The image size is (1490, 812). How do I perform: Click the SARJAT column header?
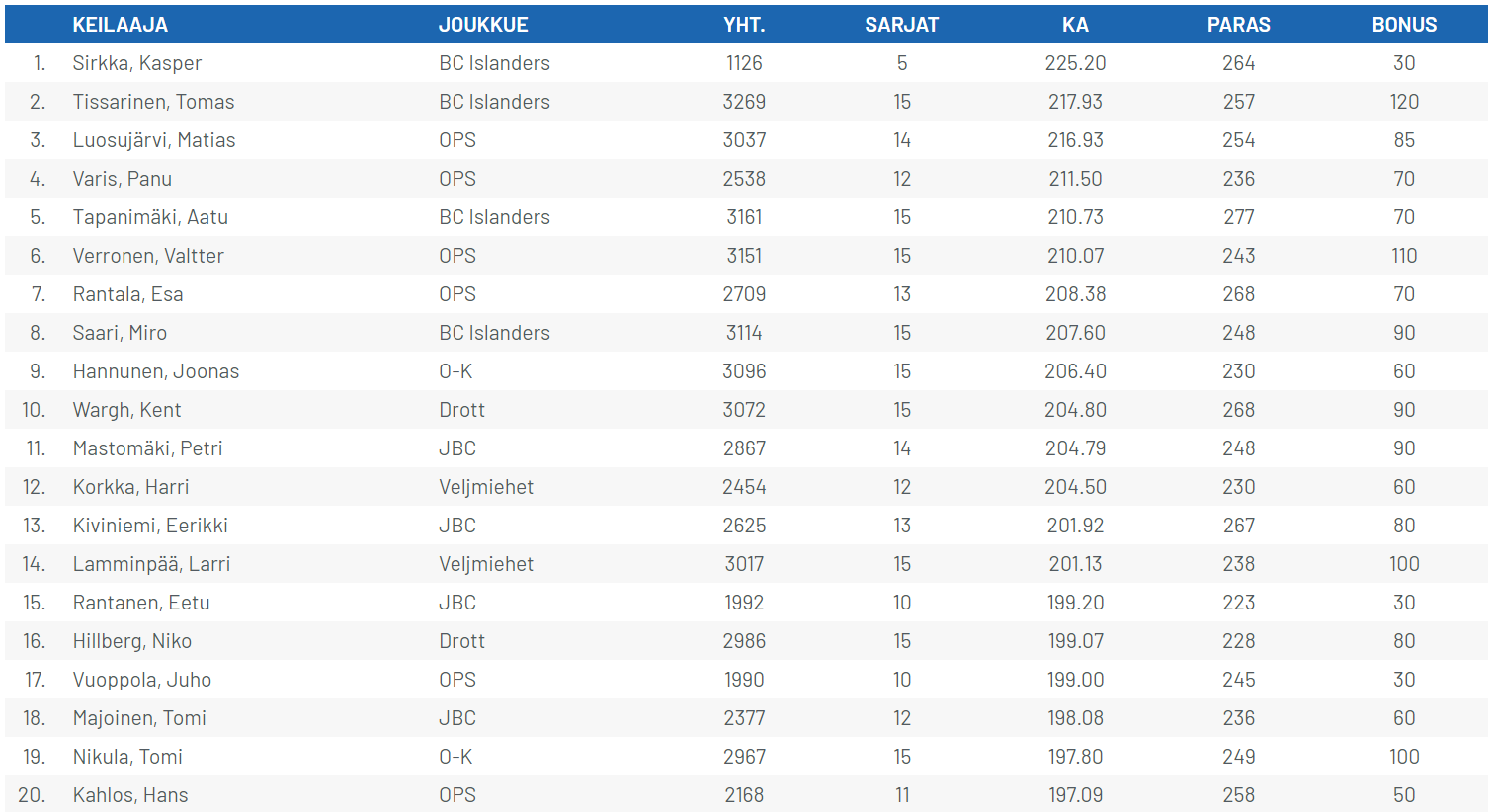tap(902, 25)
